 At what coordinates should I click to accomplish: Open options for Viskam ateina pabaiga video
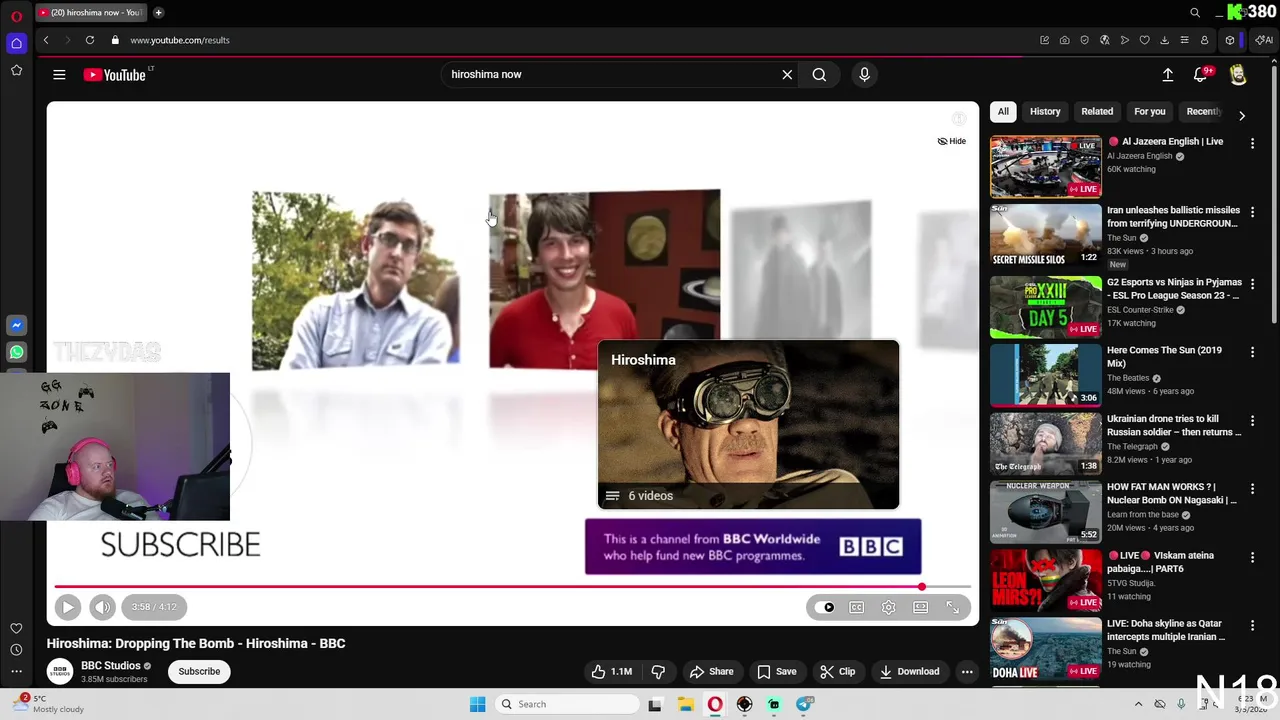pos(1252,557)
